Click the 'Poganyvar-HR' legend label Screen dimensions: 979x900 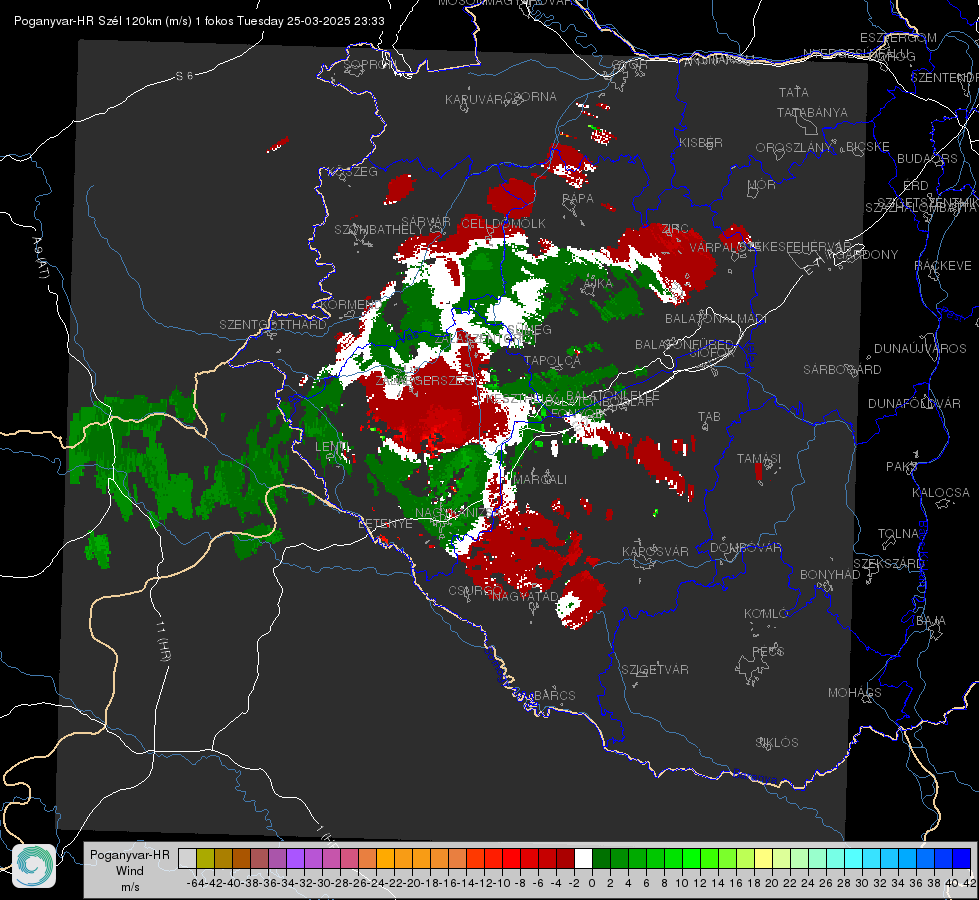pos(130,855)
